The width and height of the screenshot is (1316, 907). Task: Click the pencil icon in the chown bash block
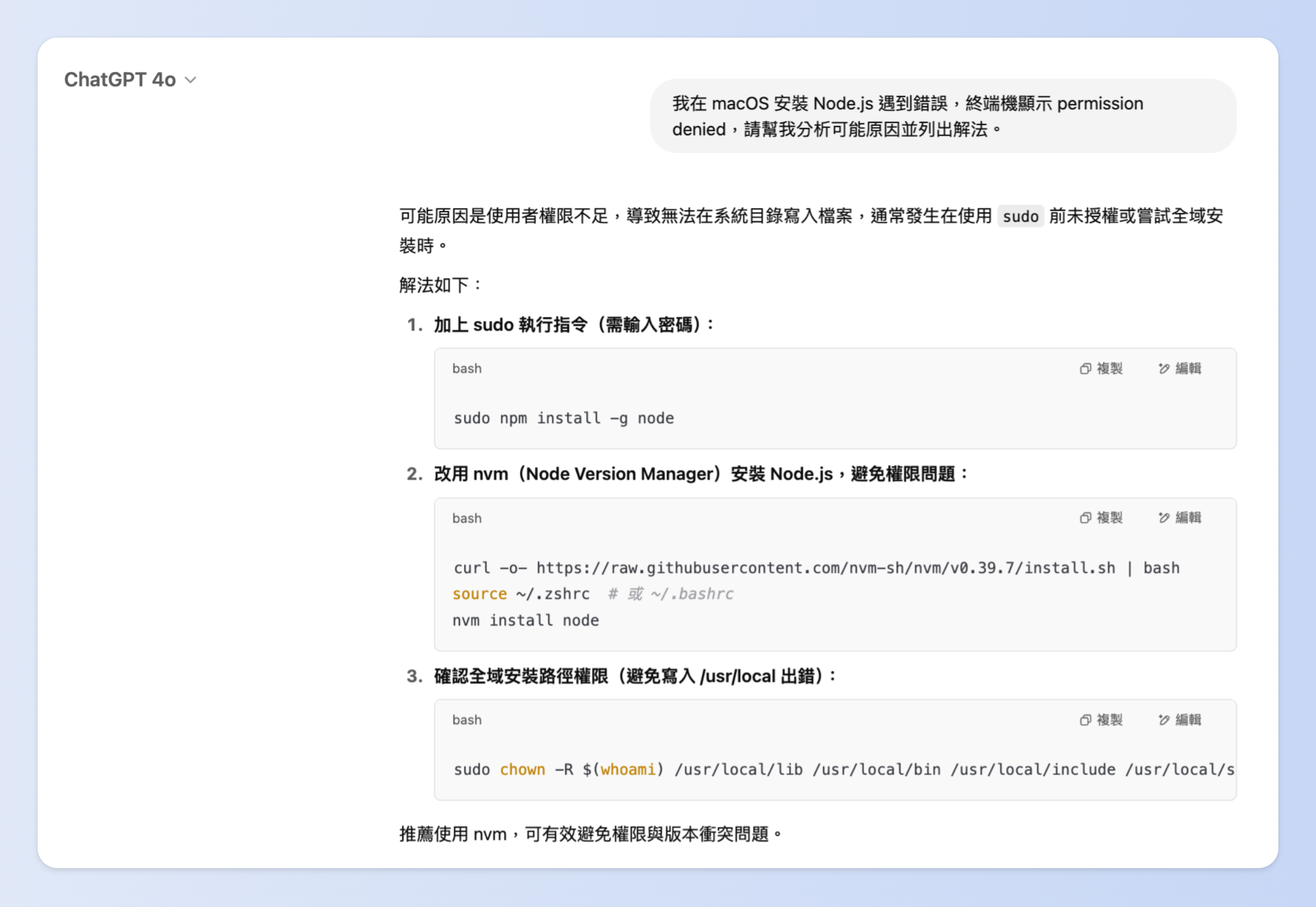[1163, 720]
